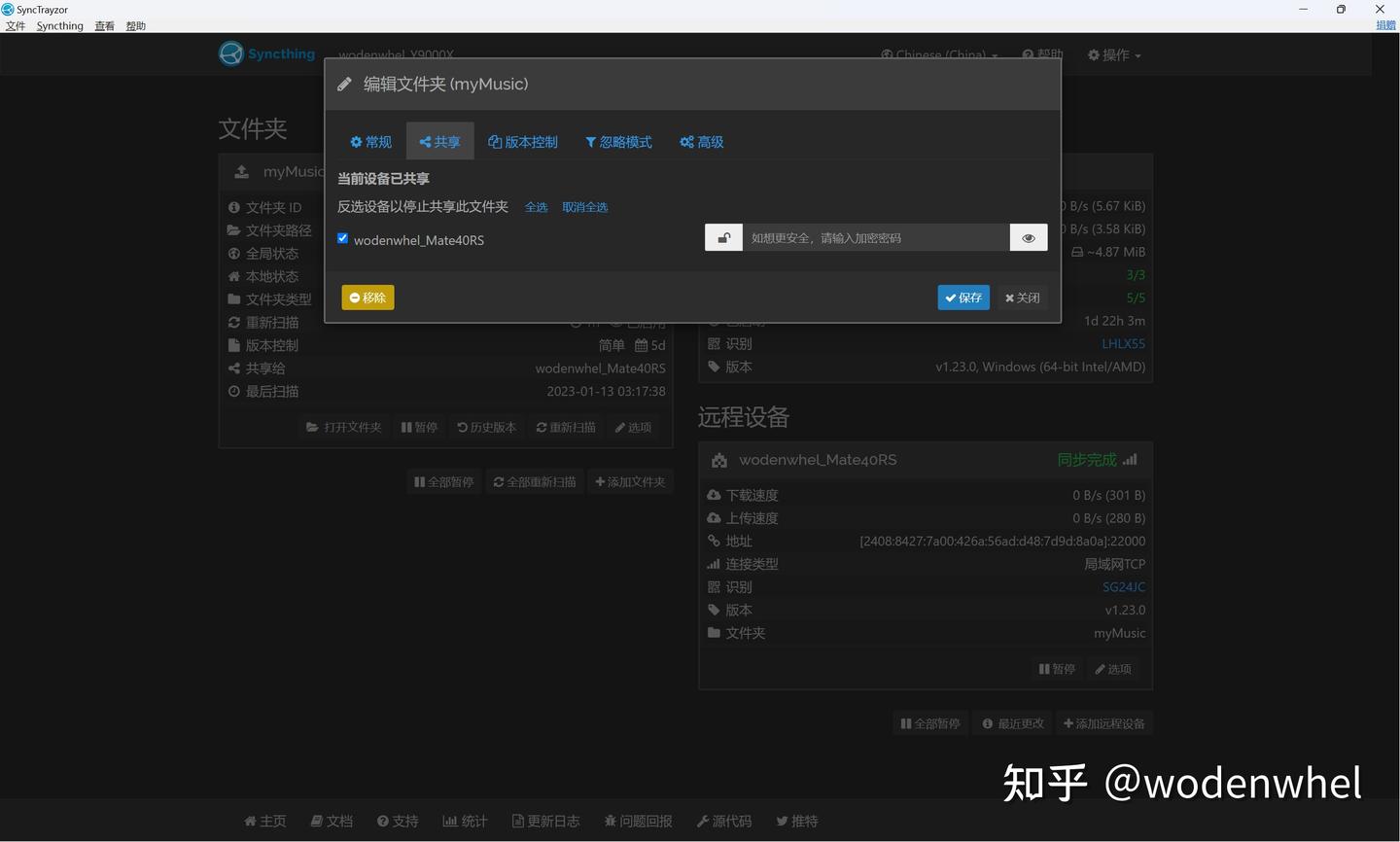Click inside the password input field
1400x842 pixels.
point(875,237)
